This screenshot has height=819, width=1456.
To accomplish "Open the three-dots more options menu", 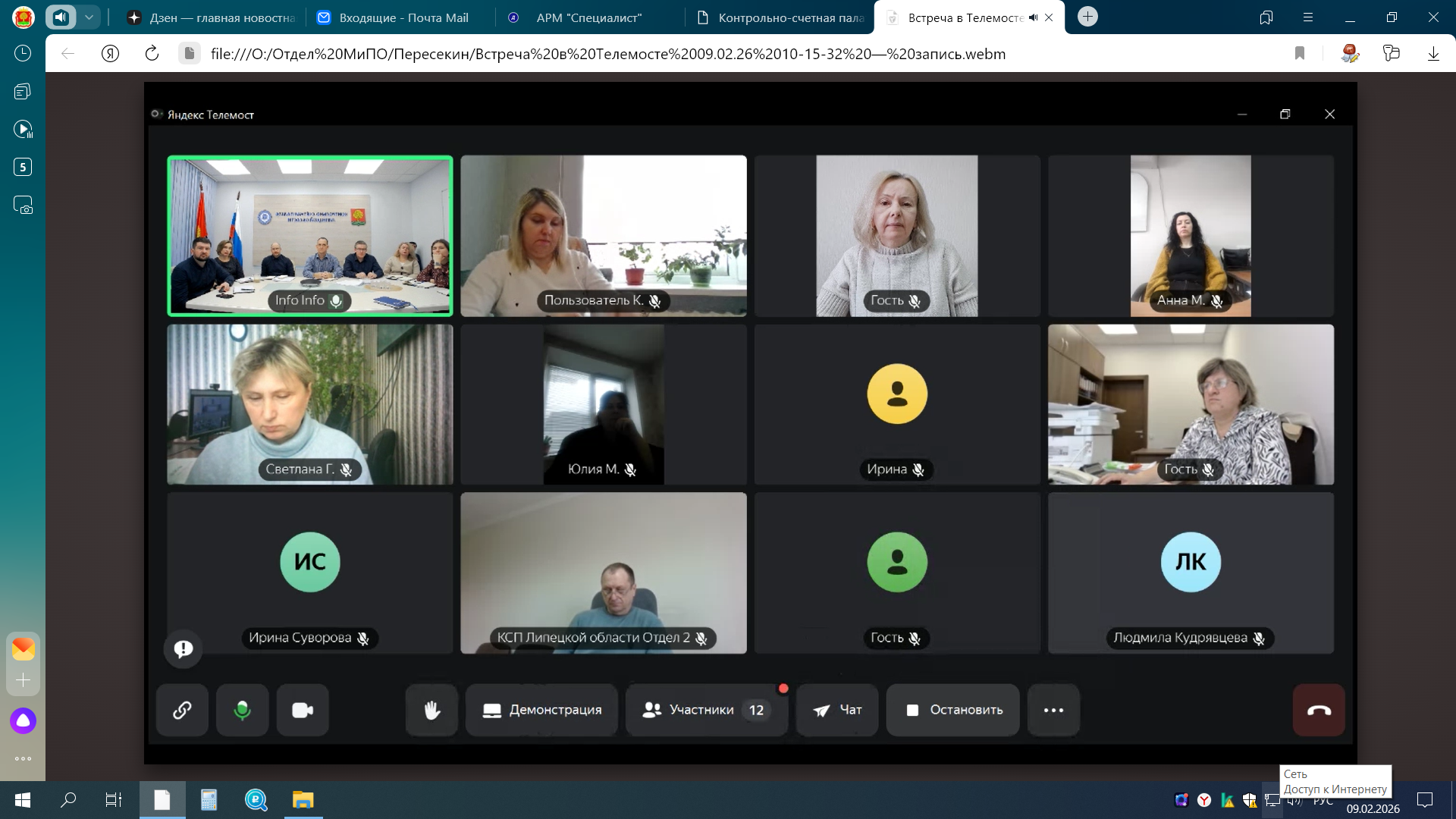I will tap(1053, 710).
